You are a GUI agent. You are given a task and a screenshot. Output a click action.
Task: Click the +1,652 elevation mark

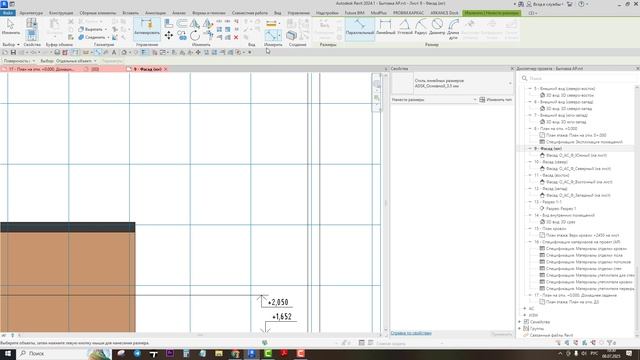tap(282, 317)
